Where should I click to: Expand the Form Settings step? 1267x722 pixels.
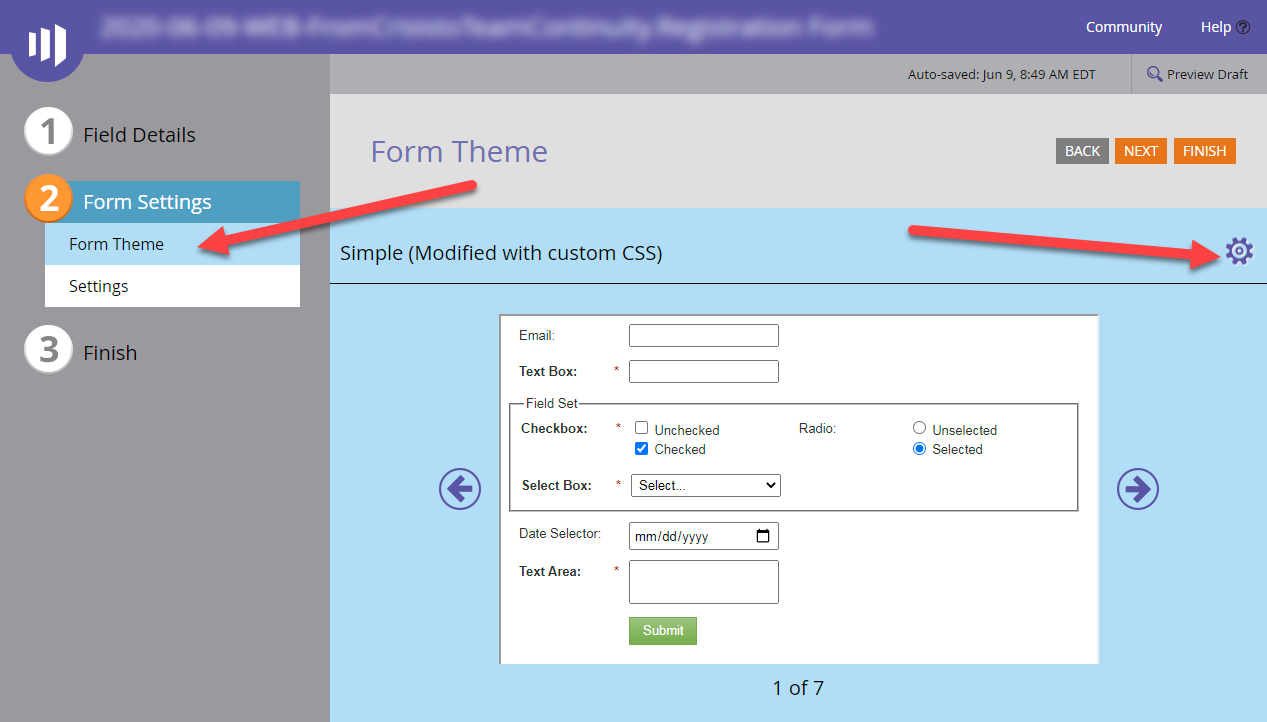148,201
